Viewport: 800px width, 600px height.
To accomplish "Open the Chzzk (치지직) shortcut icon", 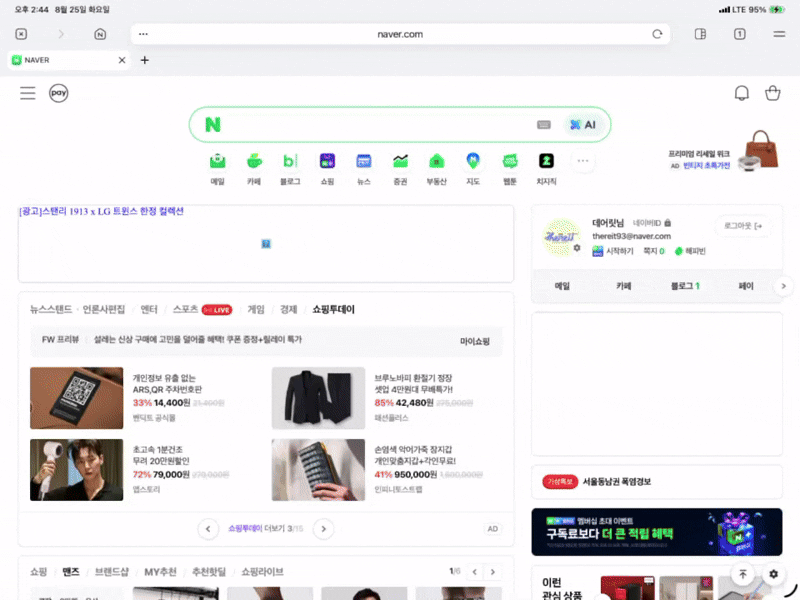I will (x=546, y=162).
